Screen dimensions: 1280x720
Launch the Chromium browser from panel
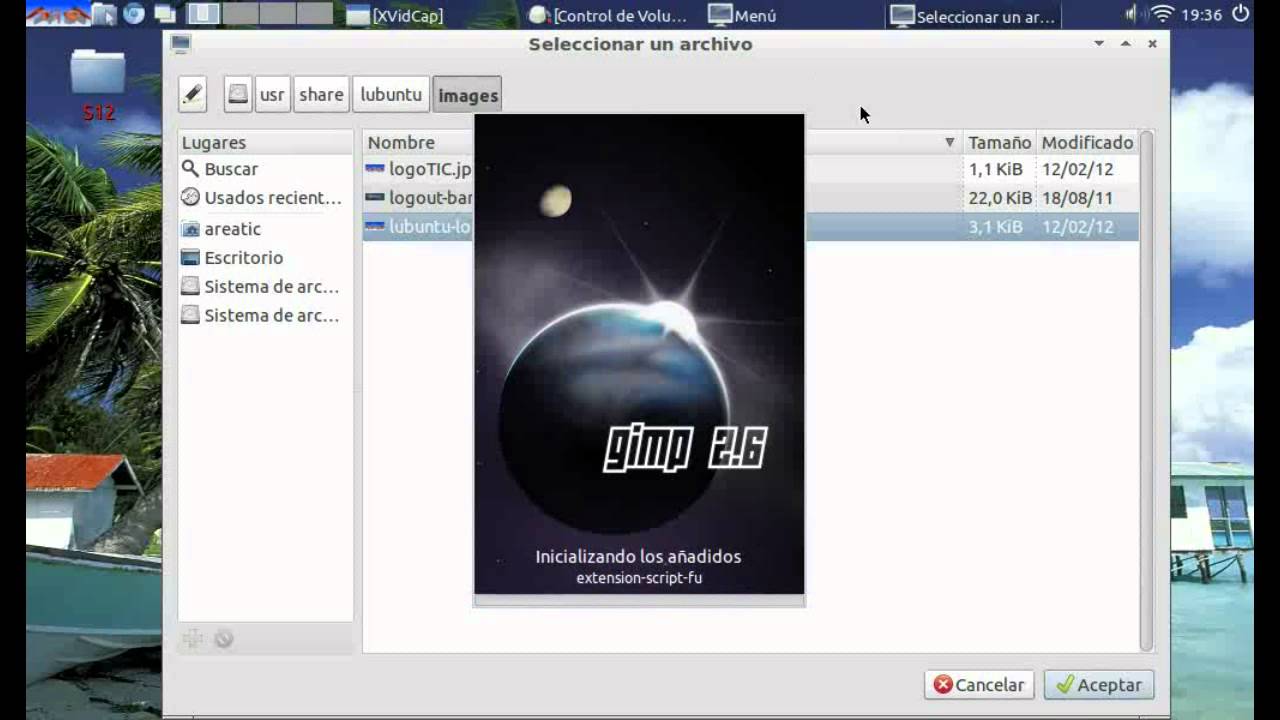pos(134,14)
